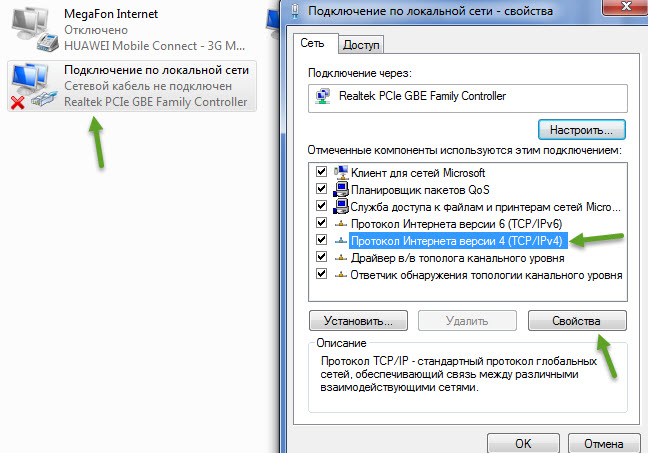Viewport: 648px width, 453px height.
Task: Select the MegaFon Internet connection icon
Action: coord(35,29)
